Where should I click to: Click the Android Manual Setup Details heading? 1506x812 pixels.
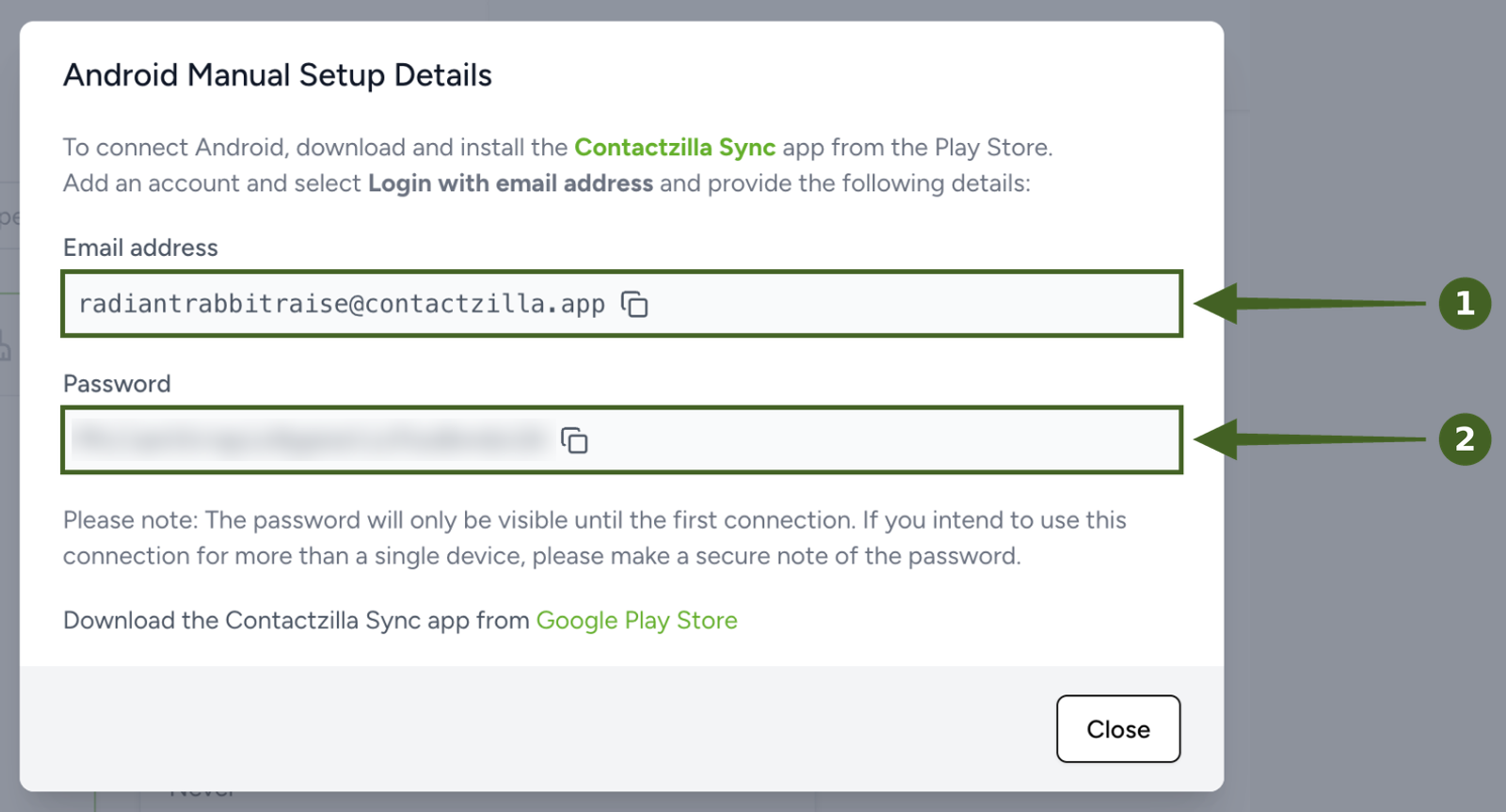click(278, 75)
